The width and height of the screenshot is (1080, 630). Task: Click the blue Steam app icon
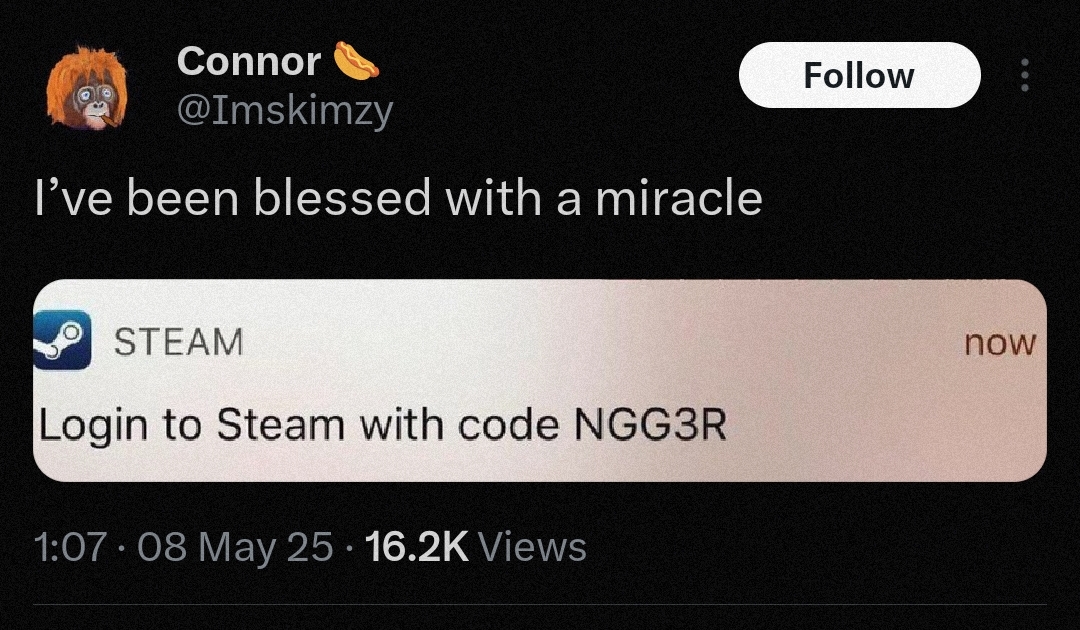62,339
